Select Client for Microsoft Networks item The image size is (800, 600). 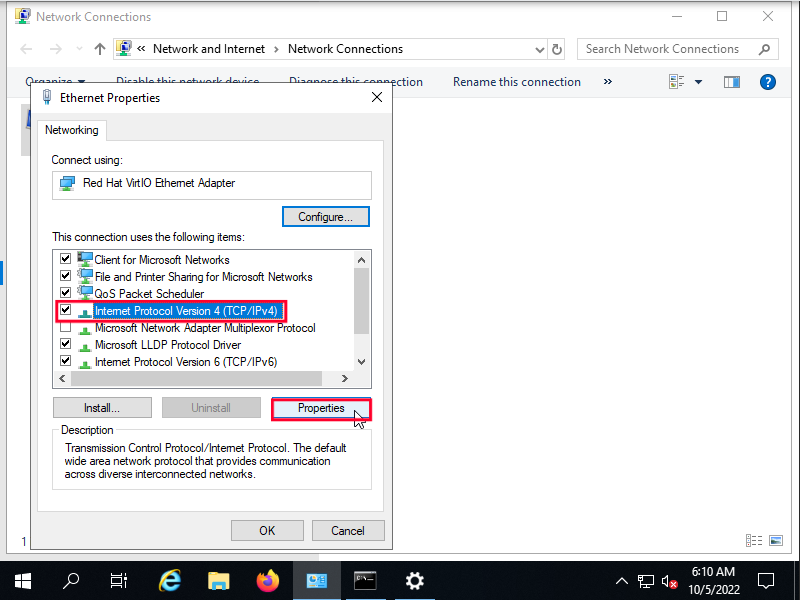point(162,260)
